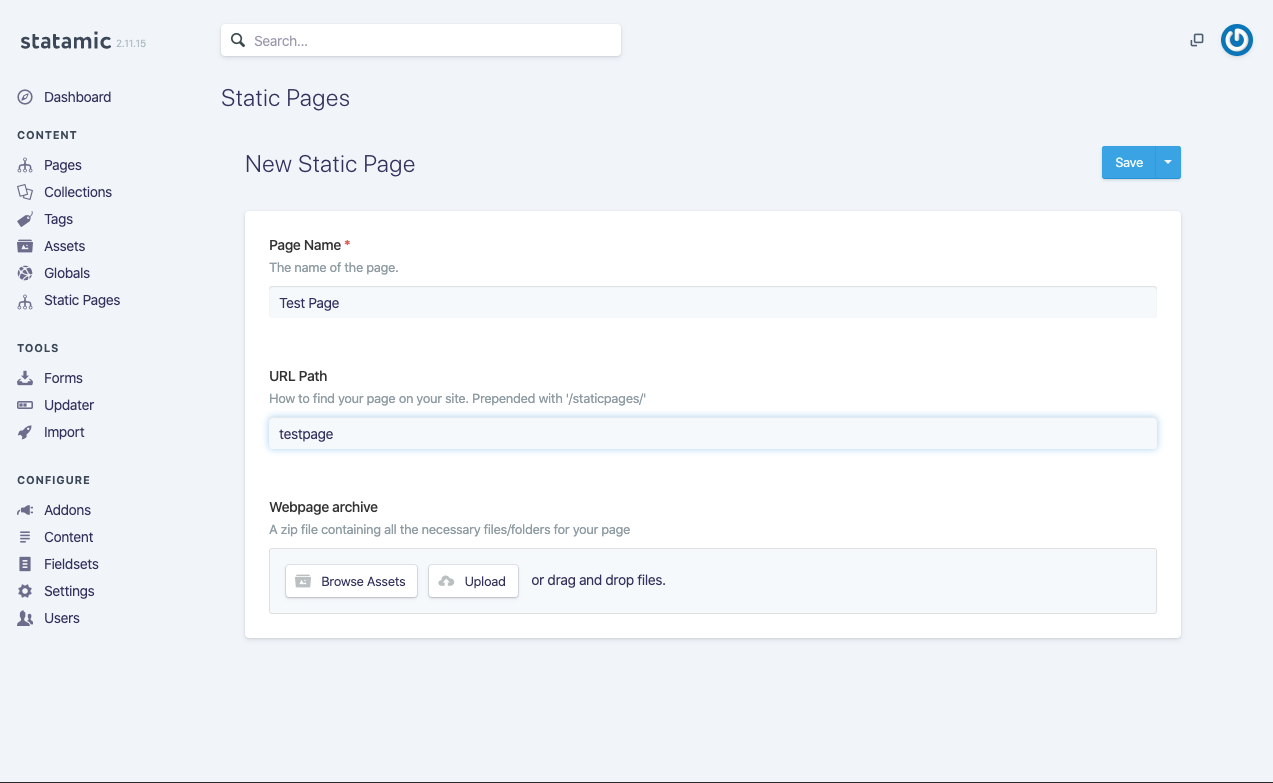This screenshot has width=1273, height=783.
Task: Click the 'Webpage archive' field label
Action: click(323, 507)
